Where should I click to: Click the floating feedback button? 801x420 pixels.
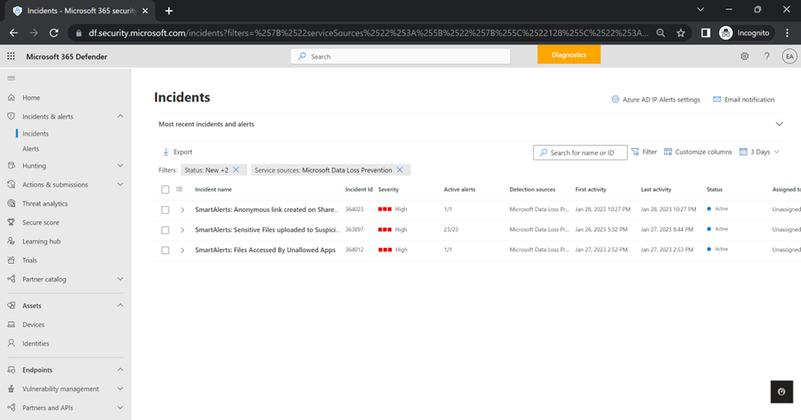(x=782, y=392)
